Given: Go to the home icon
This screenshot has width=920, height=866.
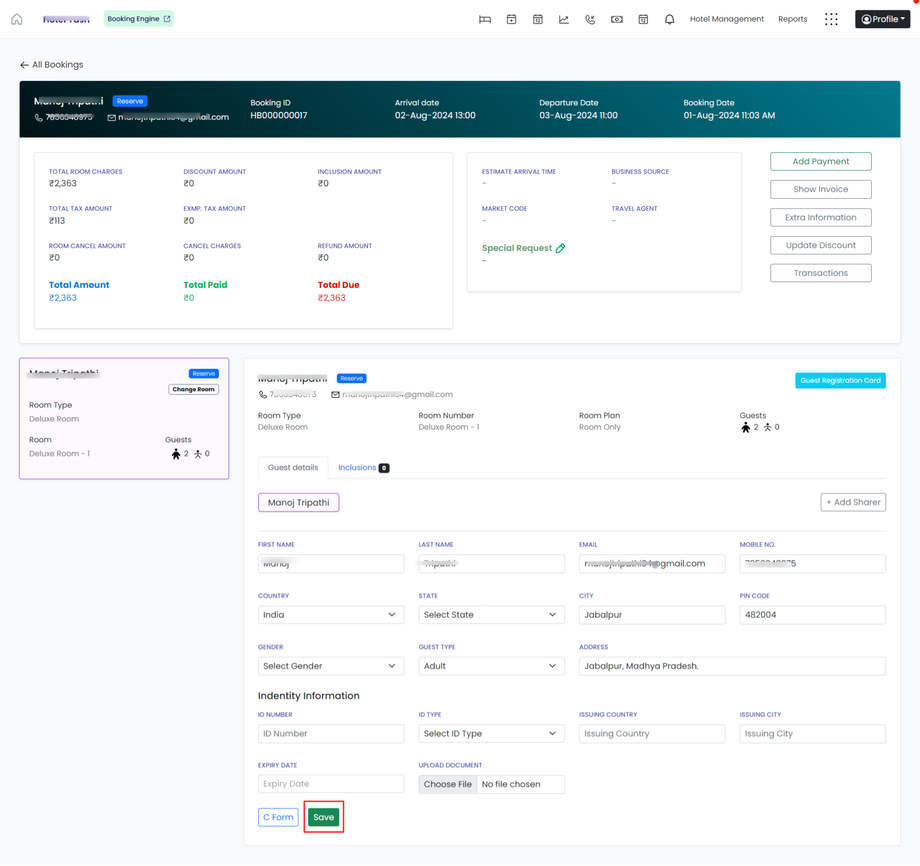Looking at the screenshot, I should (x=16, y=19).
